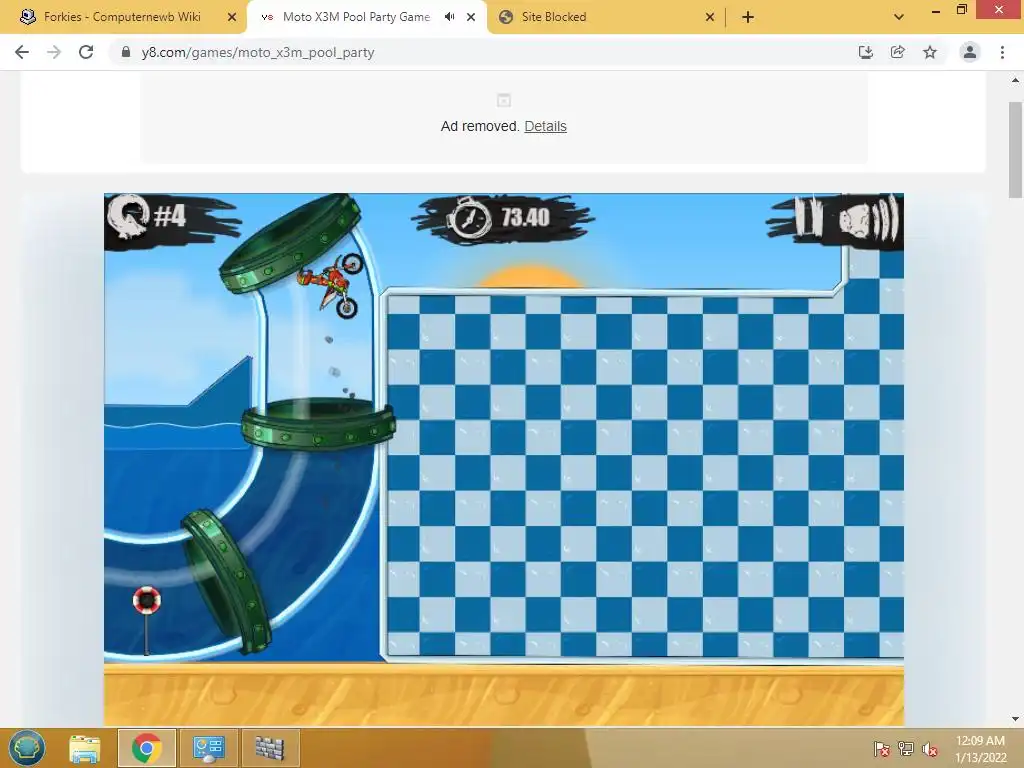Pause the game with the pause icon
1024x768 pixels.
tap(808, 217)
